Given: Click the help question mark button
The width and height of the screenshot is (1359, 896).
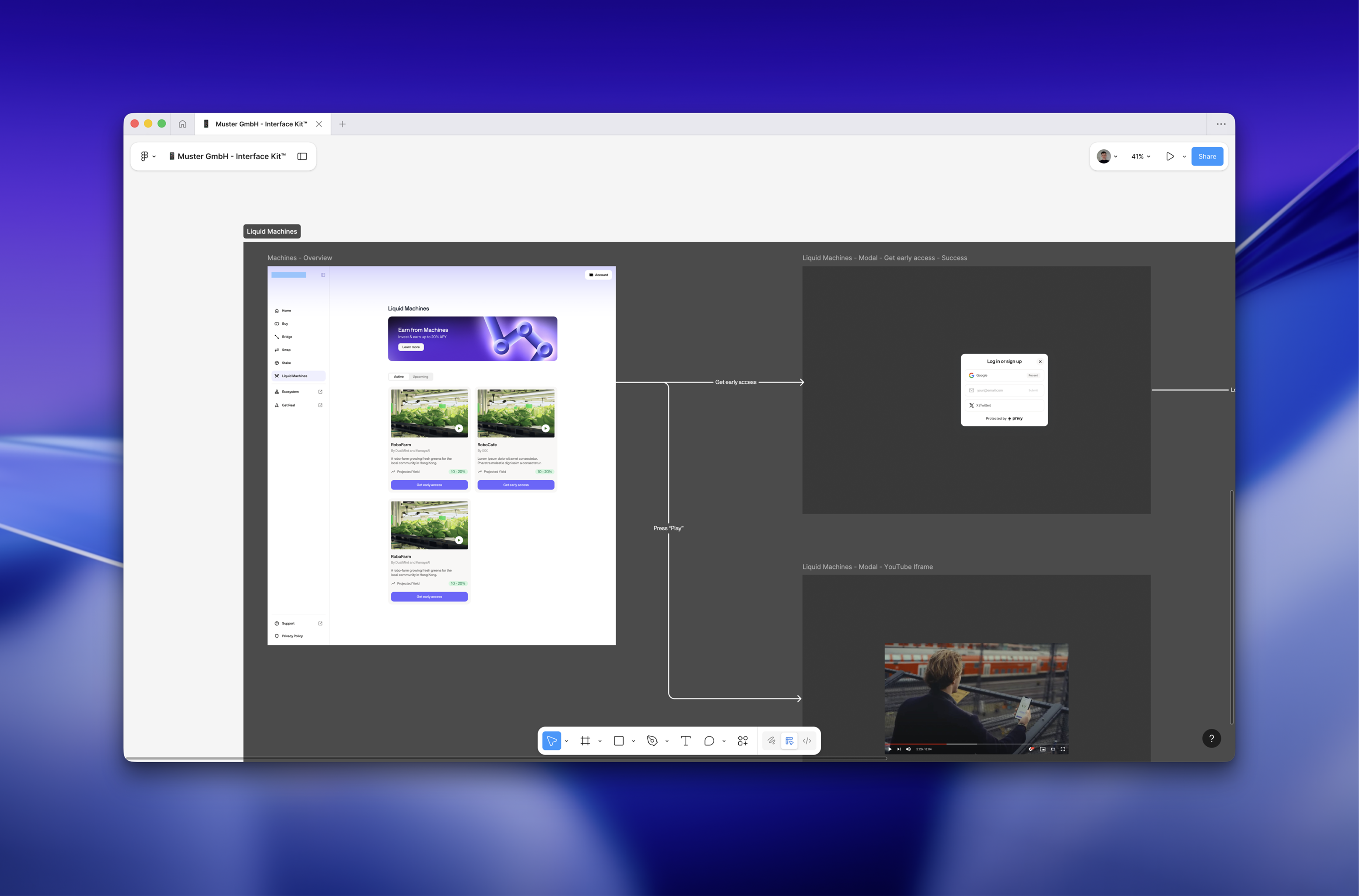Looking at the screenshot, I should point(1211,738).
